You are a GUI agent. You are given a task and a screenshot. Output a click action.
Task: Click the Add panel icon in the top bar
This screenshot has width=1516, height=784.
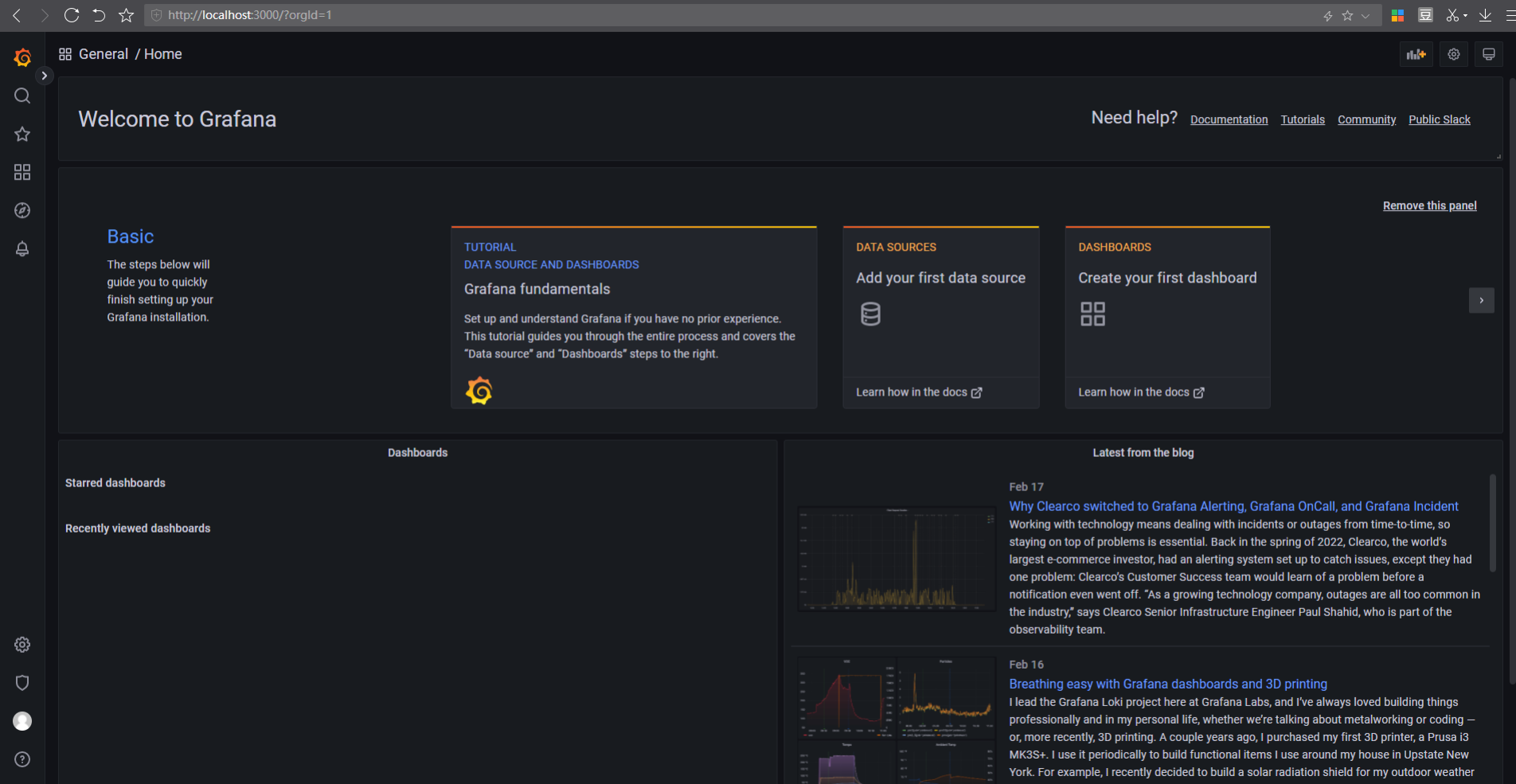point(1416,54)
